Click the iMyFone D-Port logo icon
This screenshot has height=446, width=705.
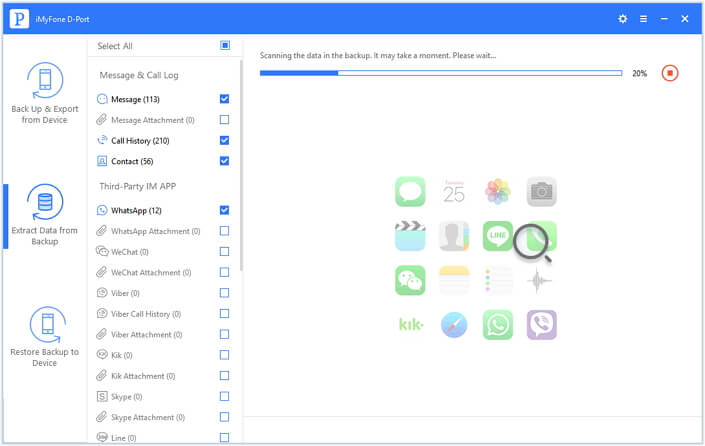tap(19, 19)
